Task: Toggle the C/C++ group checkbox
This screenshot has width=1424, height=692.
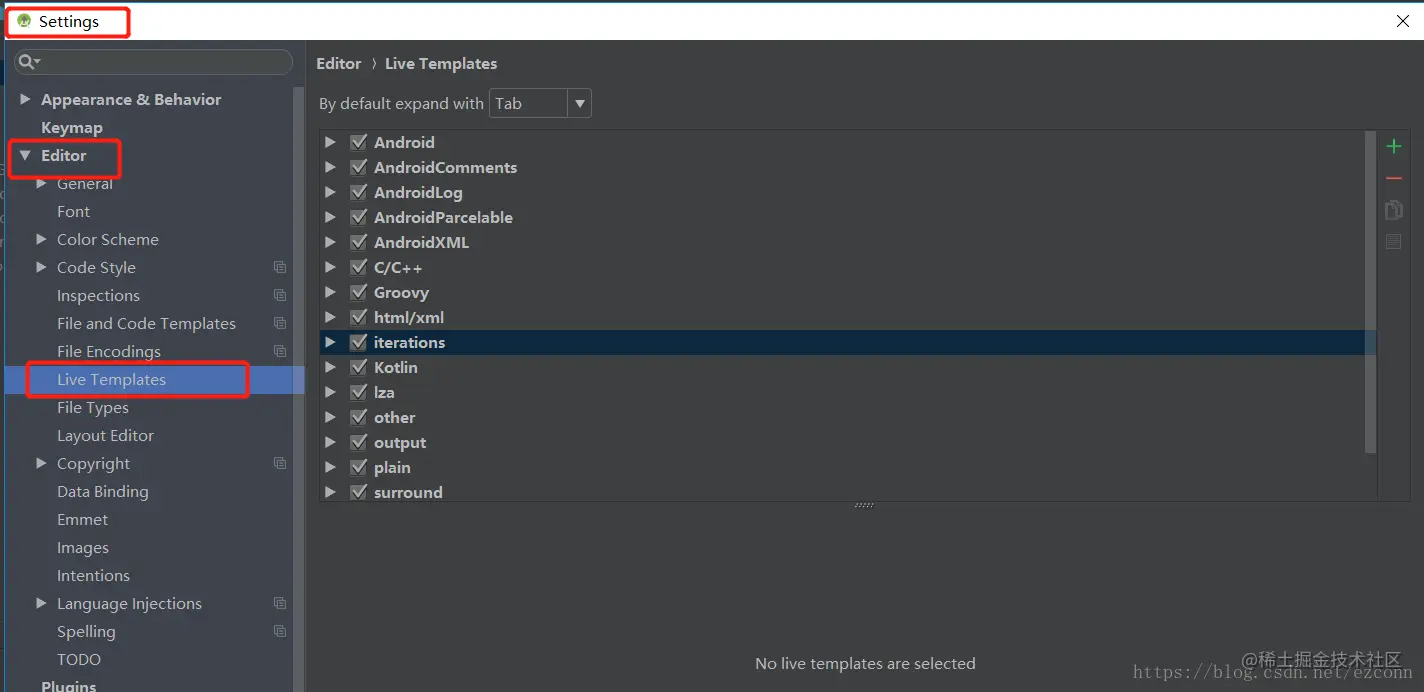Action: pyautogui.click(x=359, y=267)
